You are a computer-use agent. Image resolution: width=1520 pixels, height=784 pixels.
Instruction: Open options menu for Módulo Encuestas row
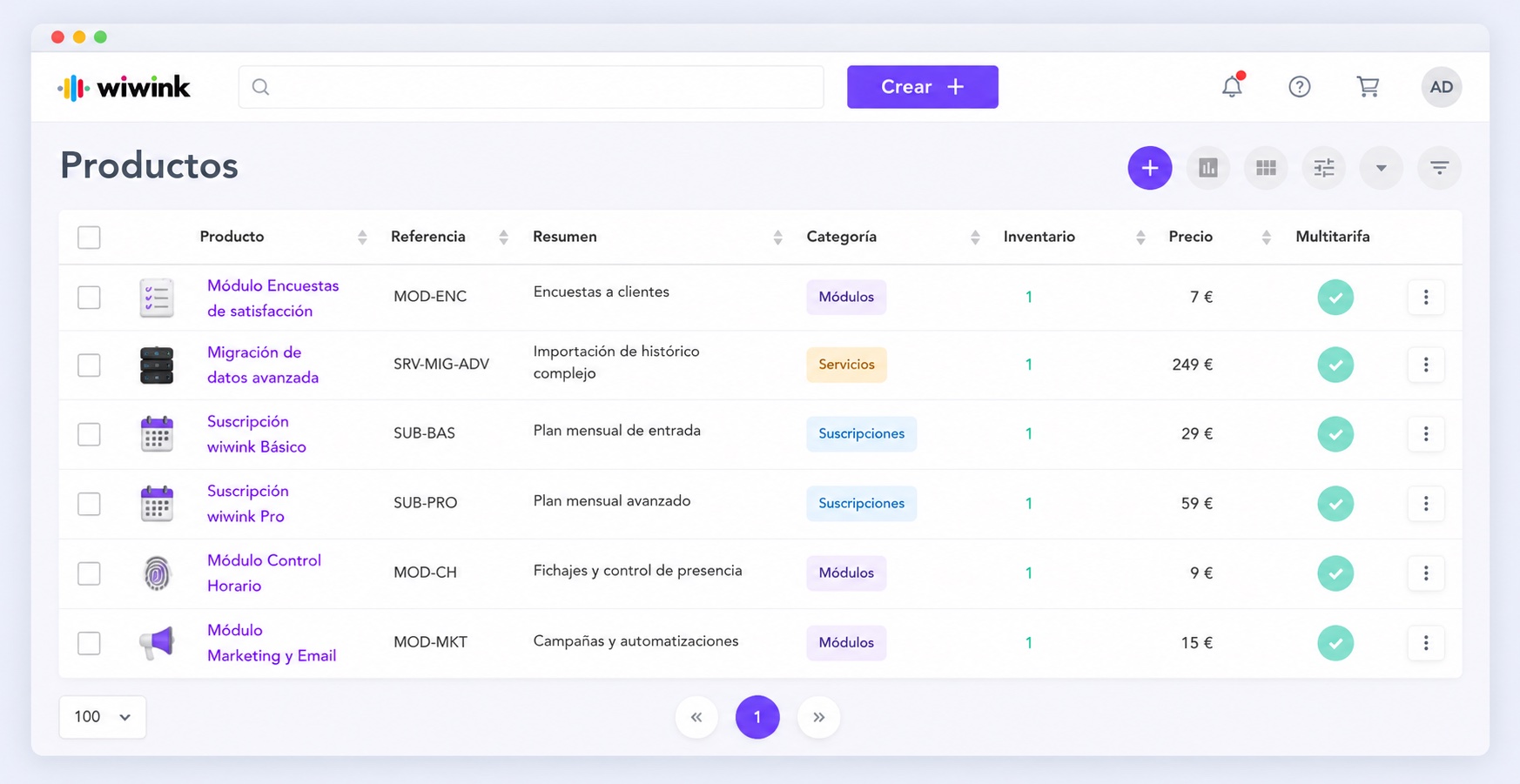(x=1426, y=298)
